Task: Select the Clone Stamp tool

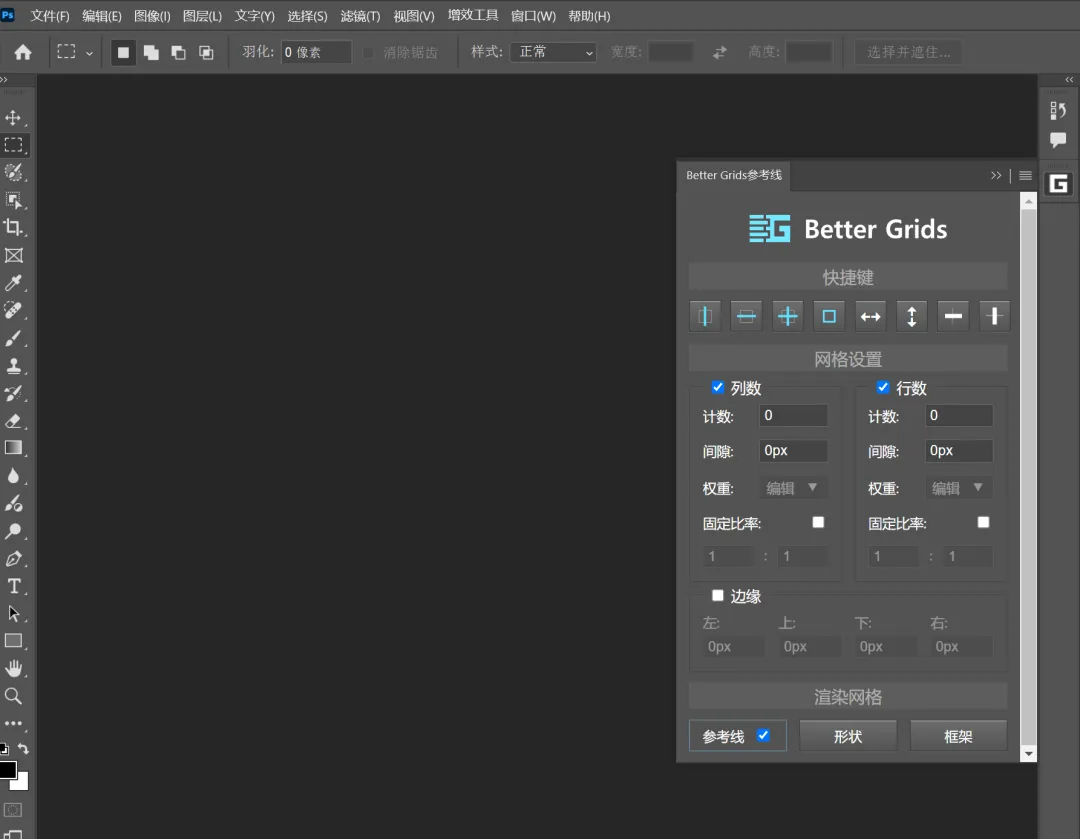Action: 13,366
